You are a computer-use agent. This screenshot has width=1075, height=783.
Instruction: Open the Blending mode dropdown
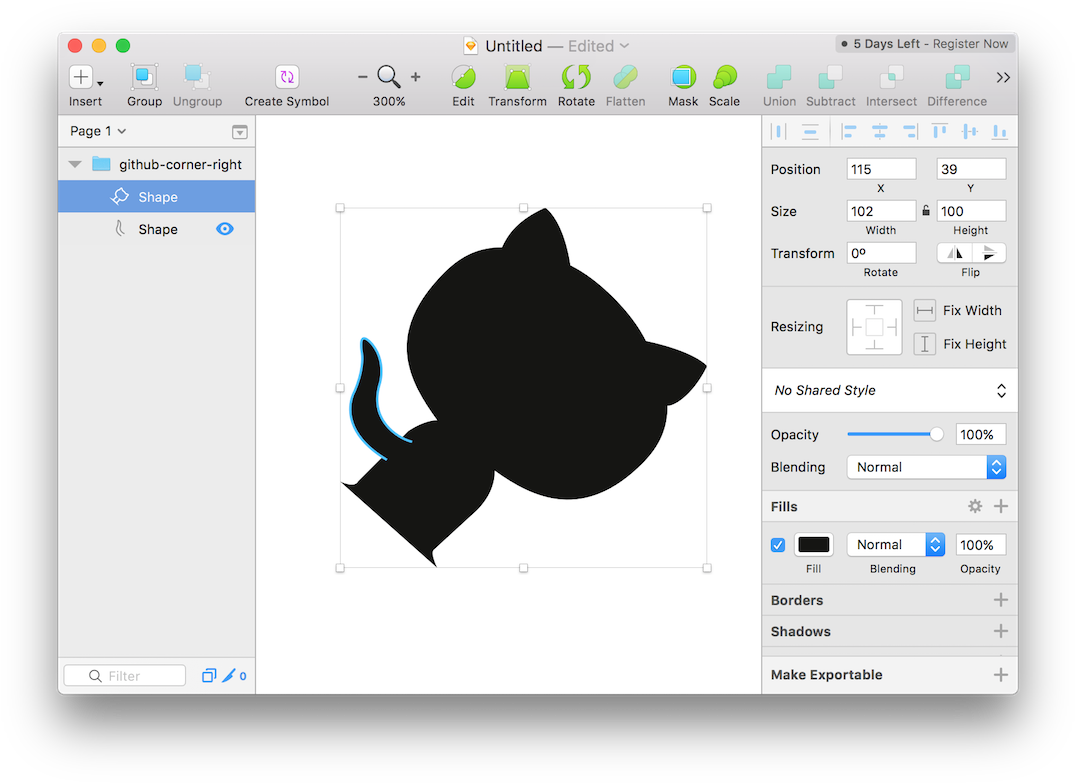925,467
